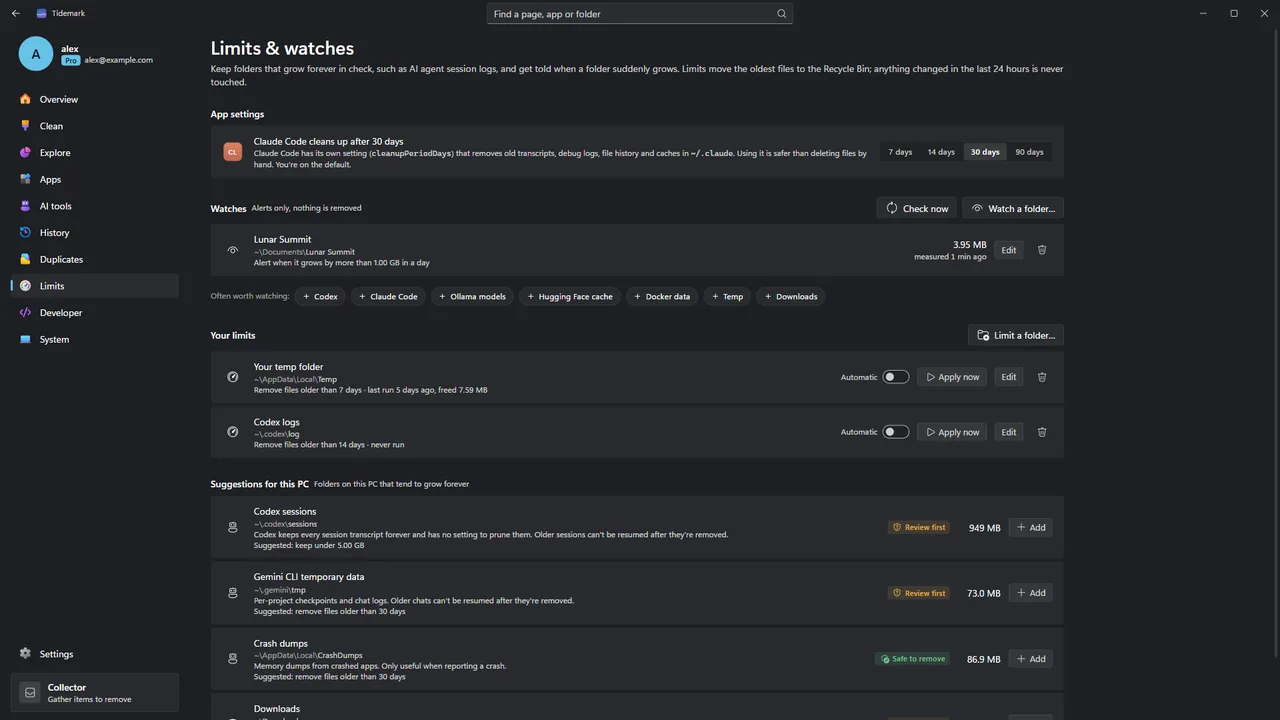Add the Crash dumps suggestion
The image size is (1280, 720).
(1031, 659)
